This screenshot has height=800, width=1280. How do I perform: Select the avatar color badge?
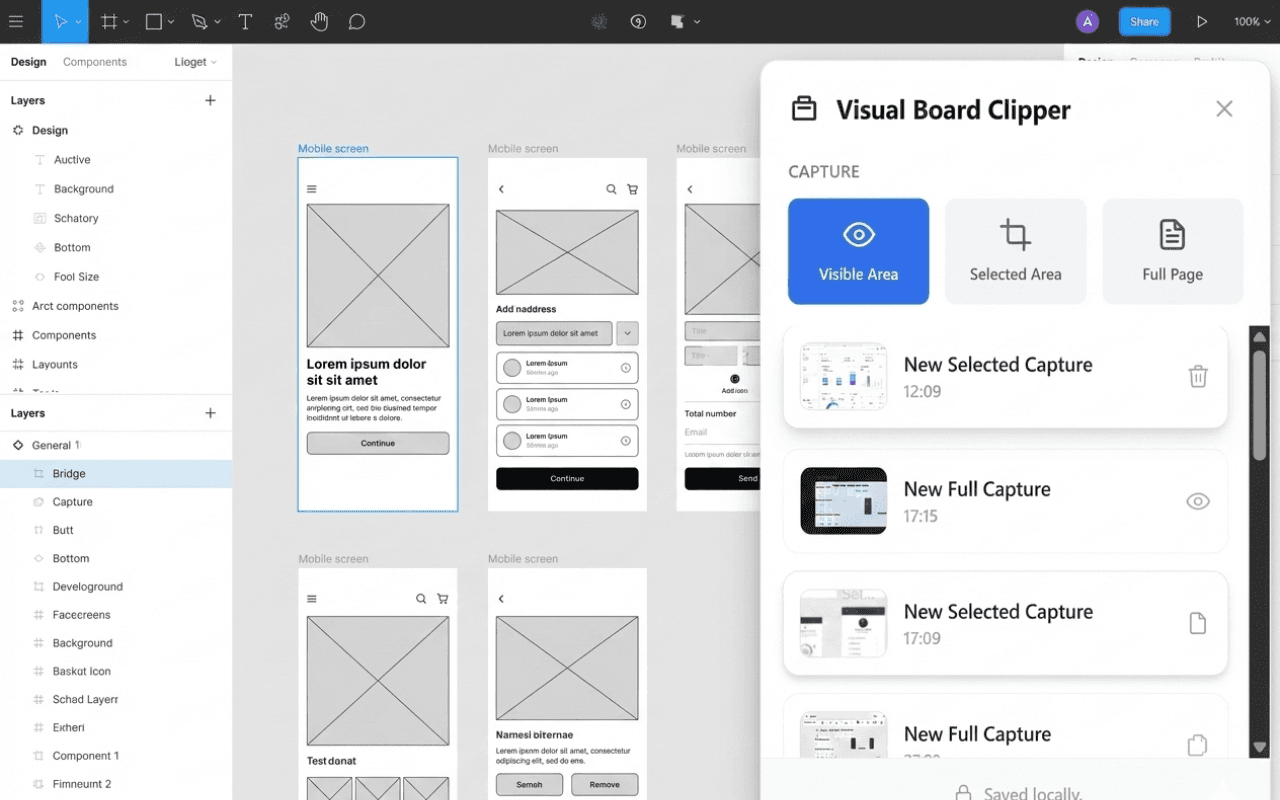(x=1087, y=20)
